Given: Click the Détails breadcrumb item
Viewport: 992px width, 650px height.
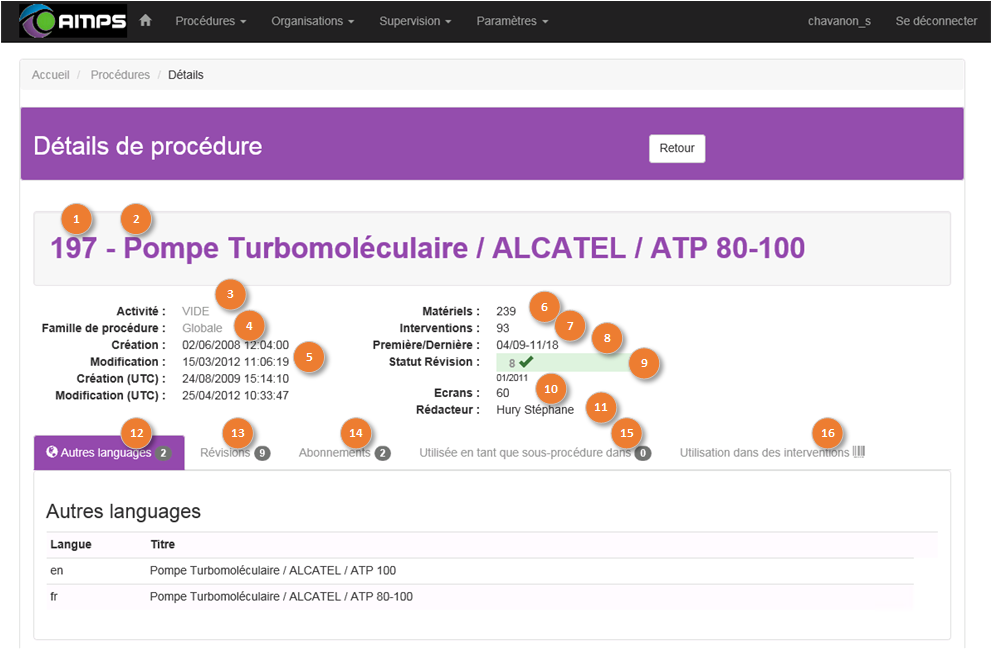Looking at the screenshot, I should pos(185,75).
